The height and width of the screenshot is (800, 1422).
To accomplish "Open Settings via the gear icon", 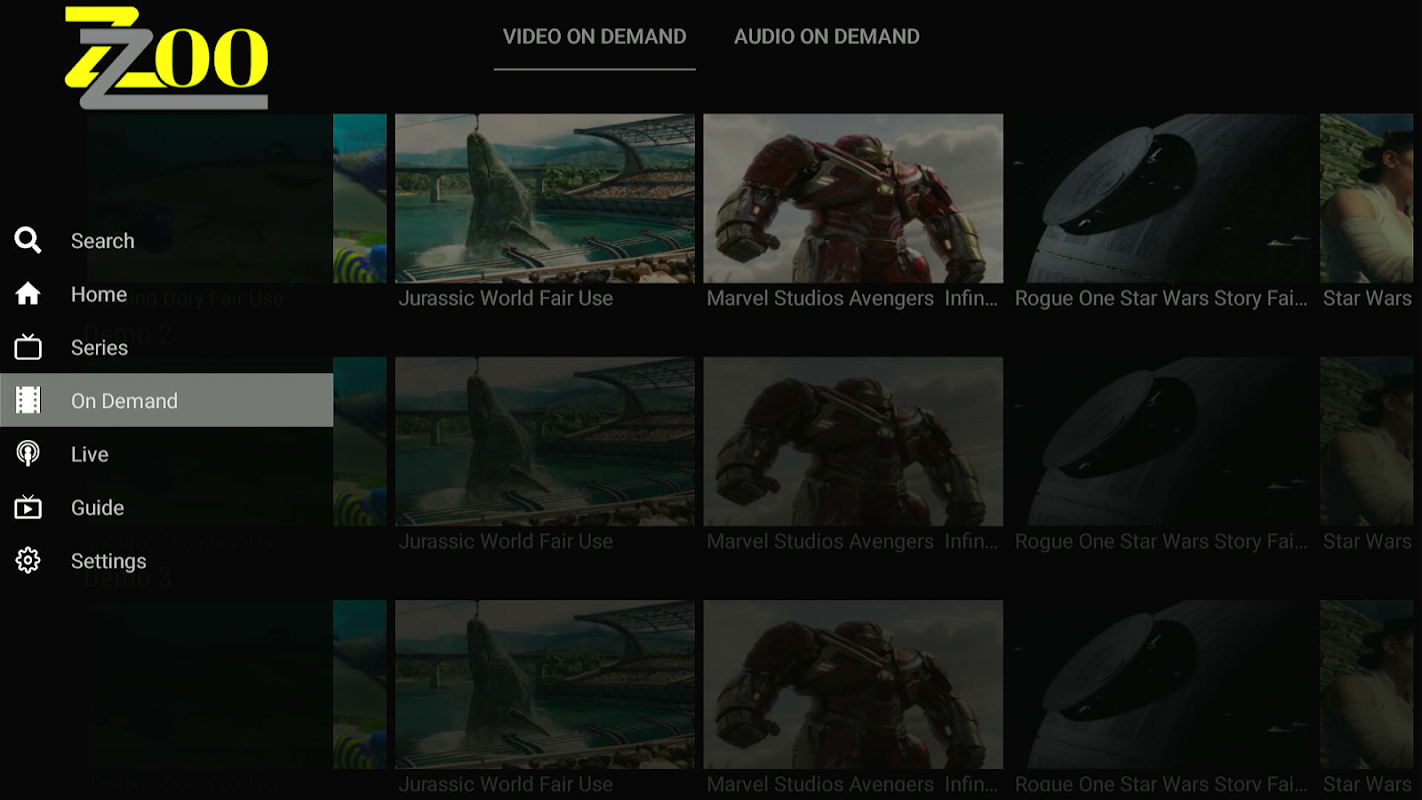I will point(28,560).
